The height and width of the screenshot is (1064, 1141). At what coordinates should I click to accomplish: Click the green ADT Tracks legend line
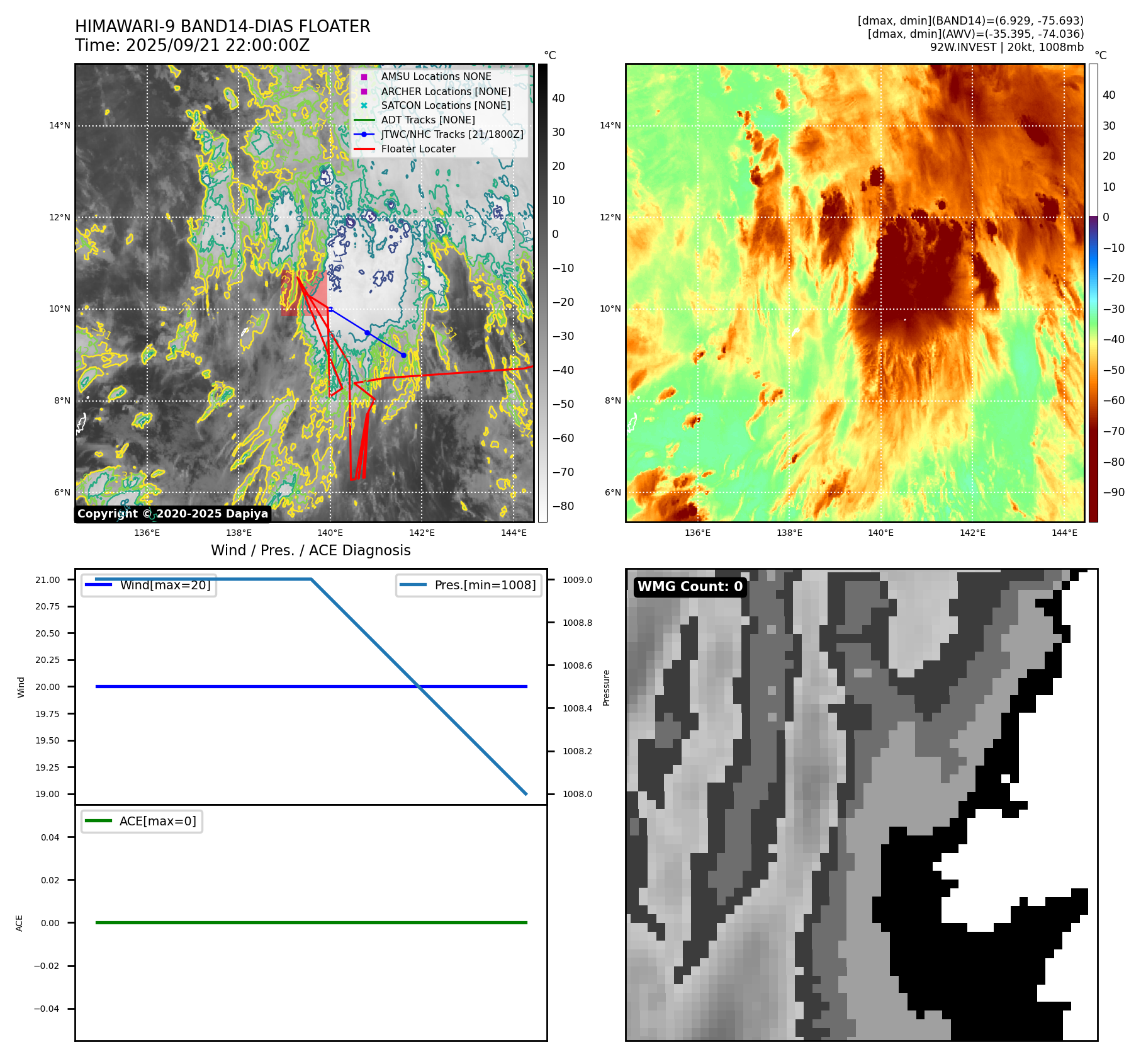pyautogui.click(x=364, y=120)
